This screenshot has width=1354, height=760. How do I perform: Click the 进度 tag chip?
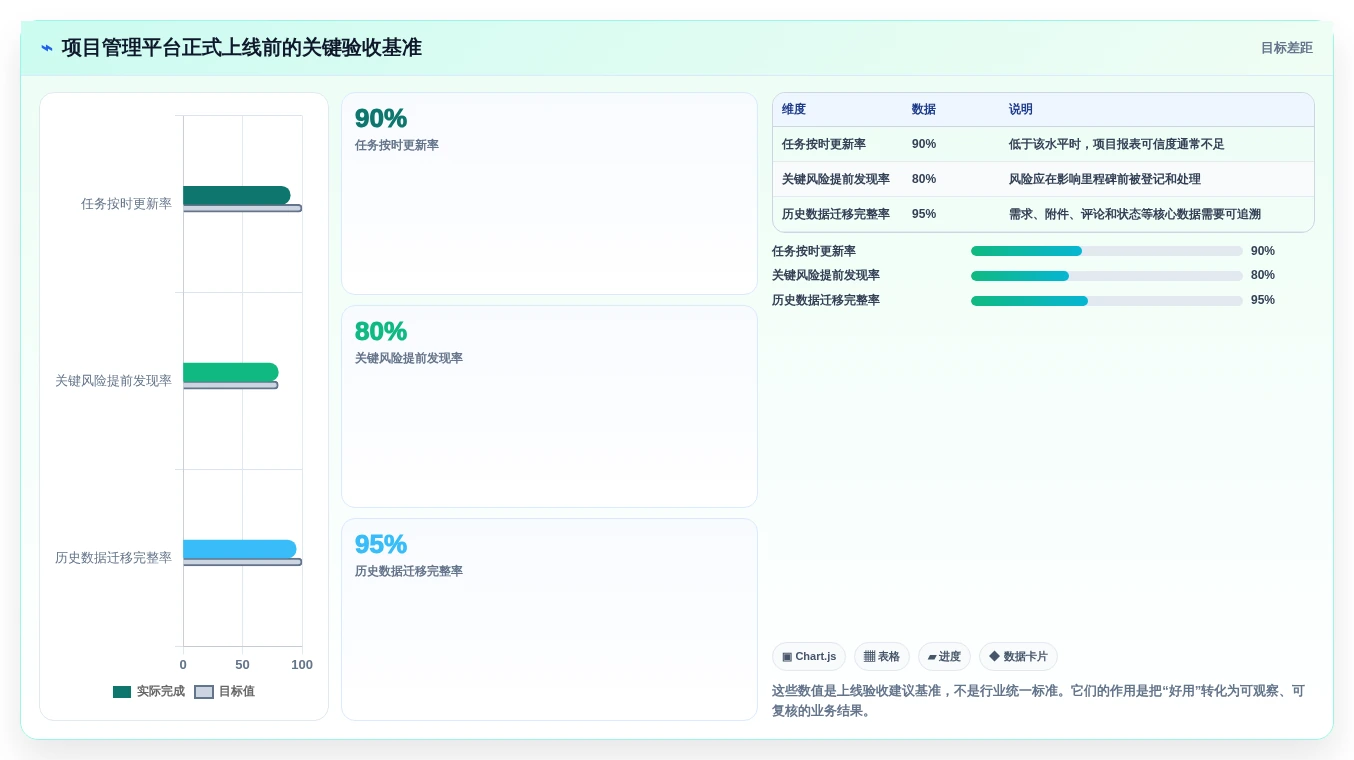944,657
